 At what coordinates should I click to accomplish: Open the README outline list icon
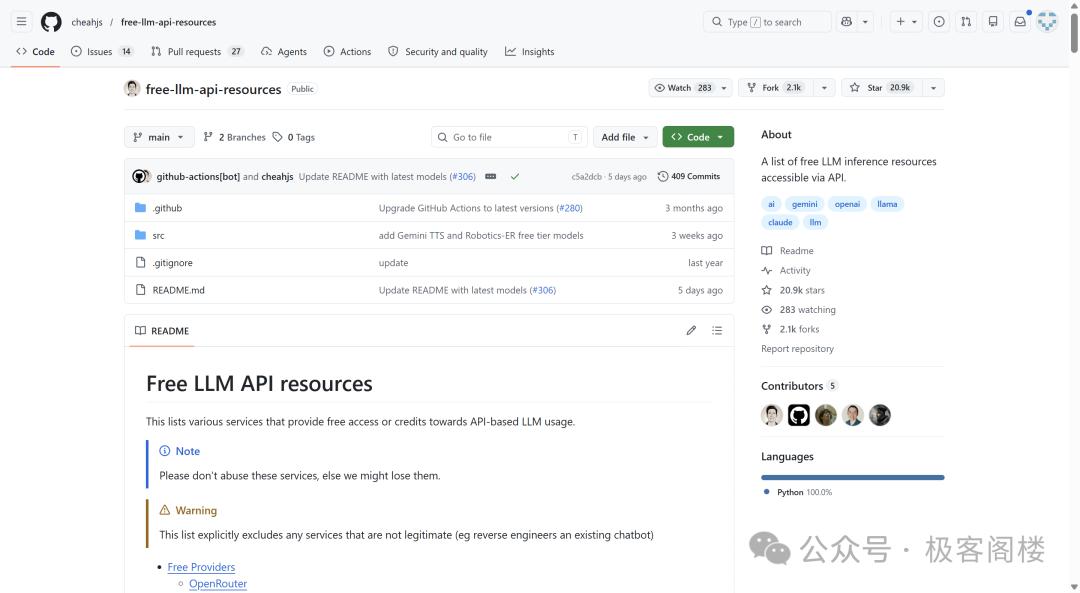717,331
